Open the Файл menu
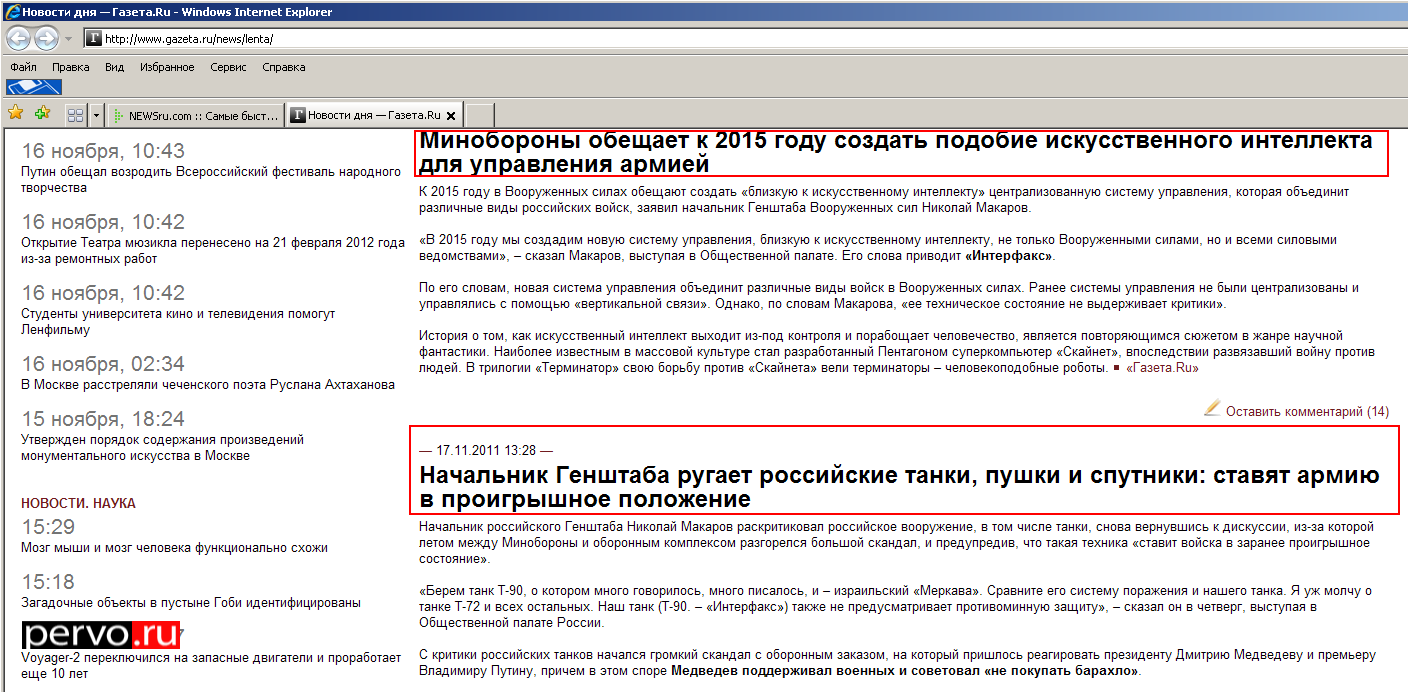This screenshot has height=692, width=1408. pyautogui.click(x=24, y=67)
